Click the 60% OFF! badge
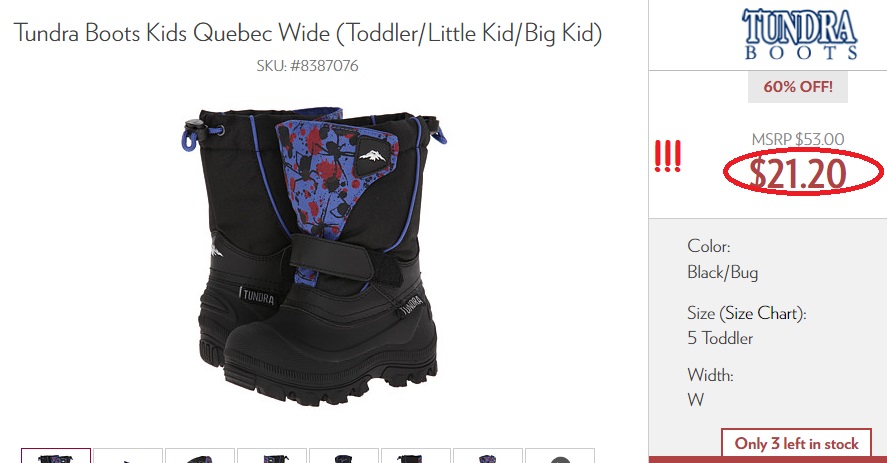This screenshot has height=463, width=887. click(798, 87)
